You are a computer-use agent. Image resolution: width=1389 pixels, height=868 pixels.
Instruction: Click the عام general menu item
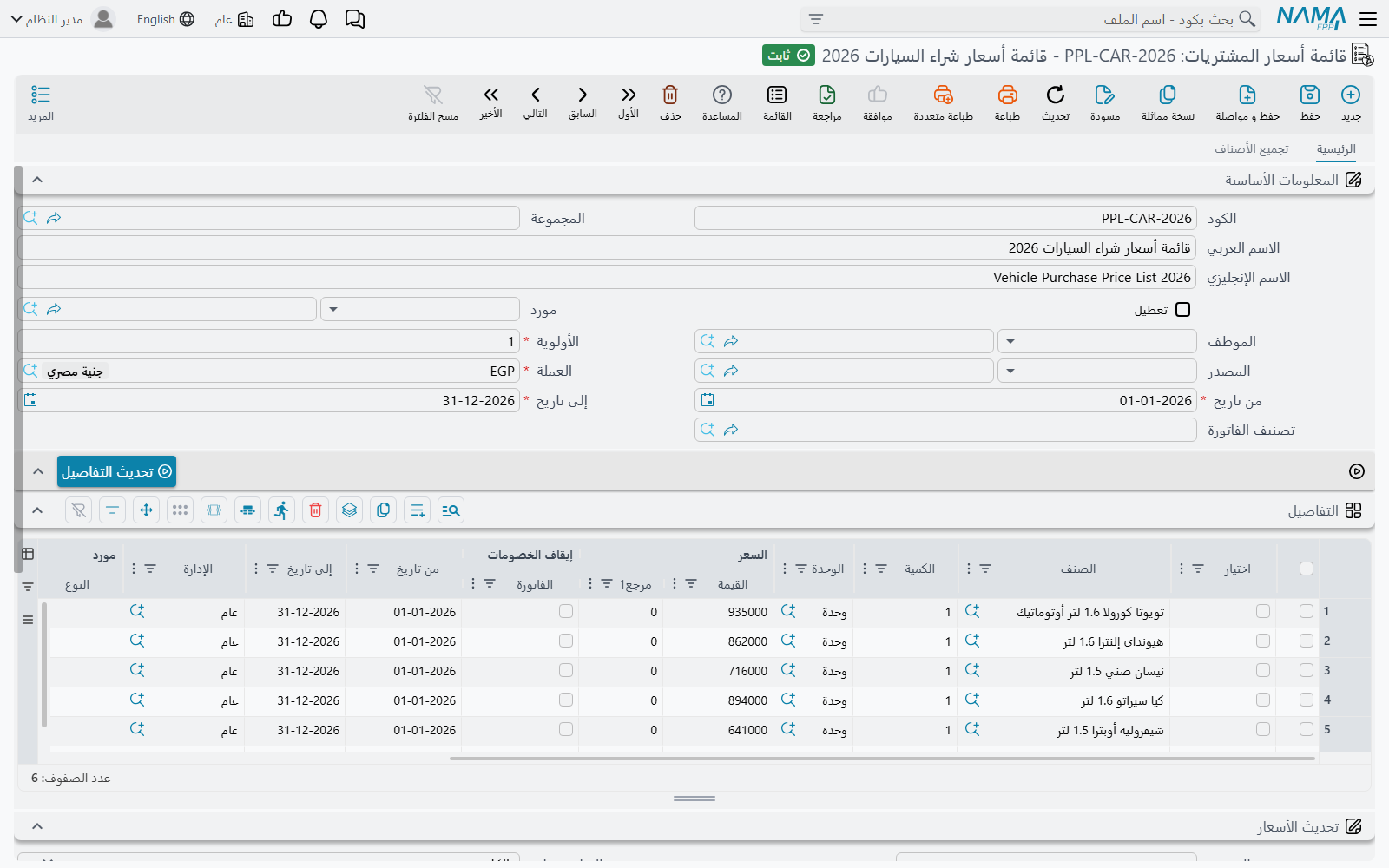pos(234,19)
